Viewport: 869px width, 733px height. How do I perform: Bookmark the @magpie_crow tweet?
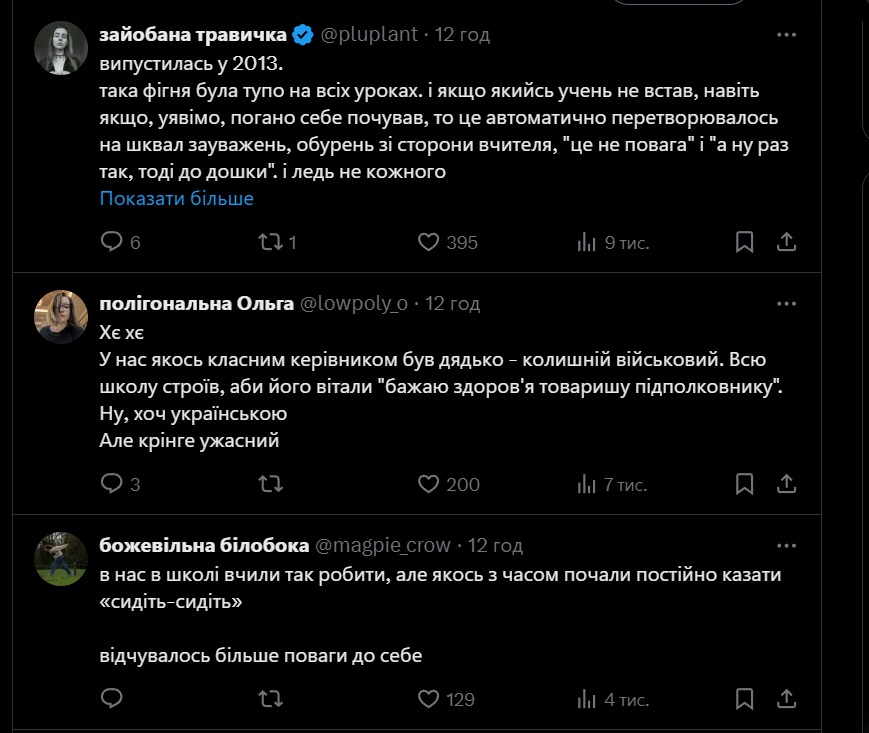coord(744,698)
